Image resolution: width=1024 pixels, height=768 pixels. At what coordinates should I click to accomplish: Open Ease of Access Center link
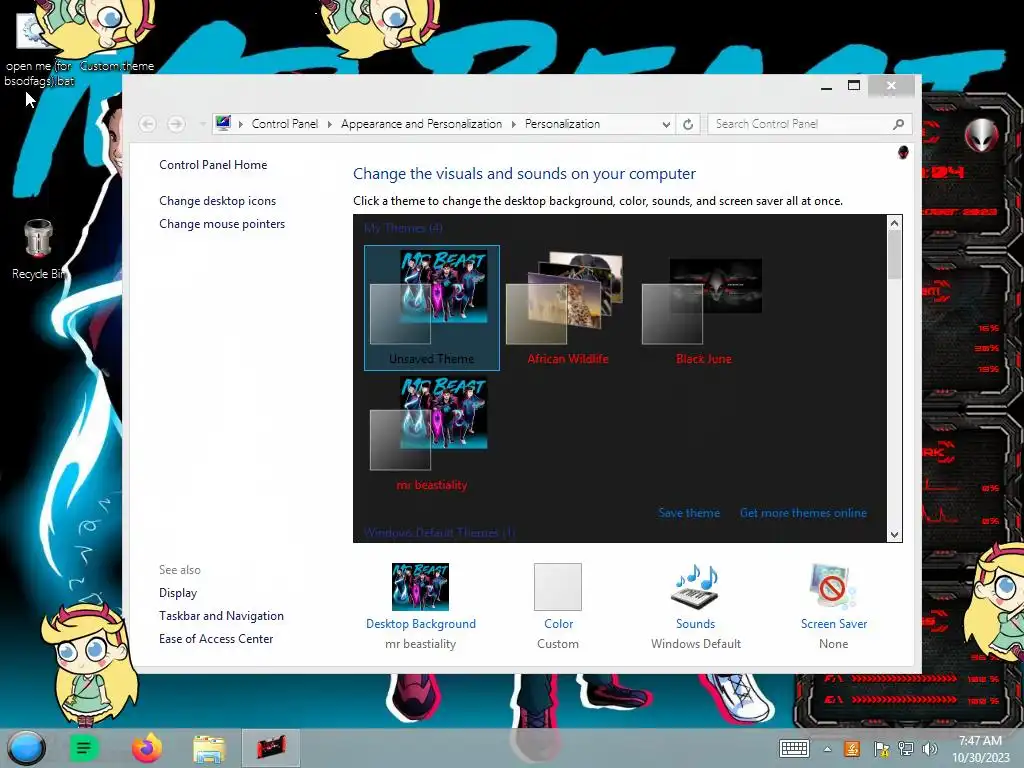pyautogui.click(x=216, y=638)
